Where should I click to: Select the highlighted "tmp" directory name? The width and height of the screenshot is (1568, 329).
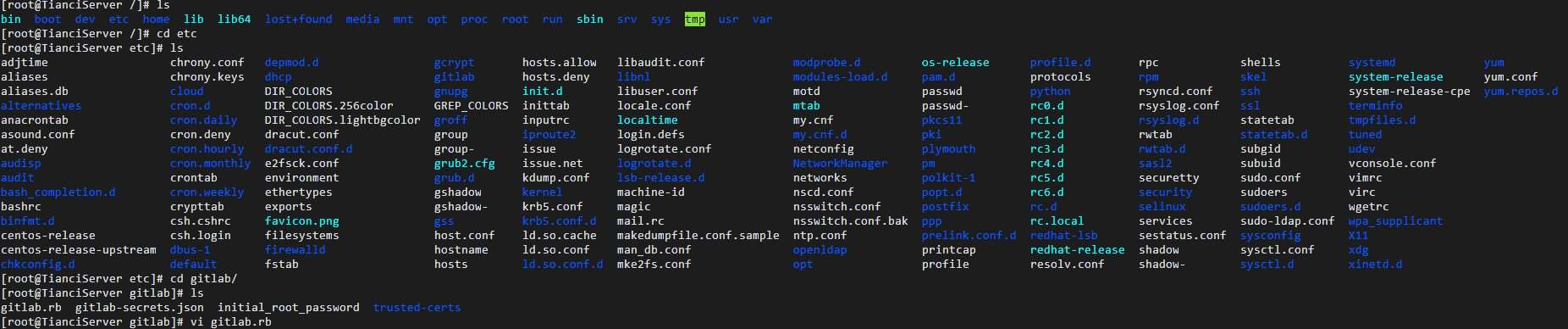click(694, 20)
